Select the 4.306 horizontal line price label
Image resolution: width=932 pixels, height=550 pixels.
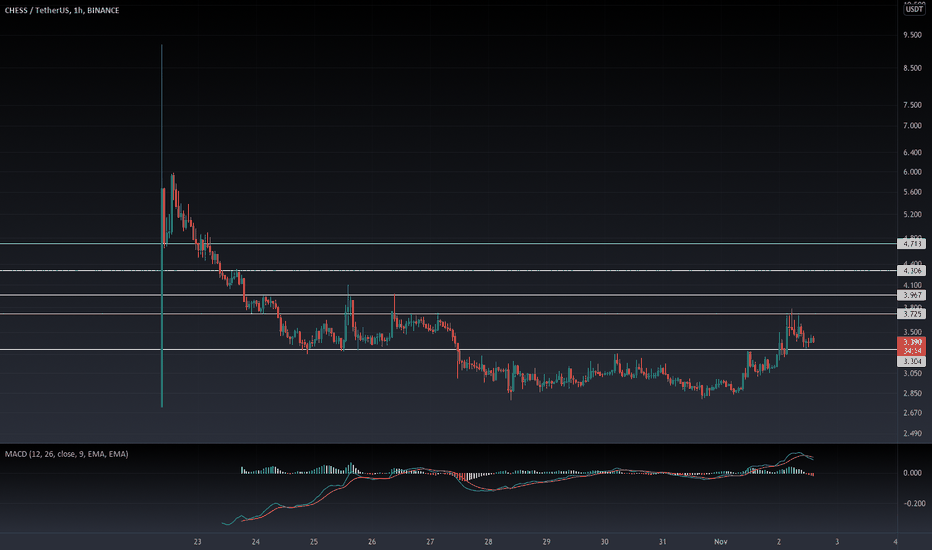[x=912, y=271]
